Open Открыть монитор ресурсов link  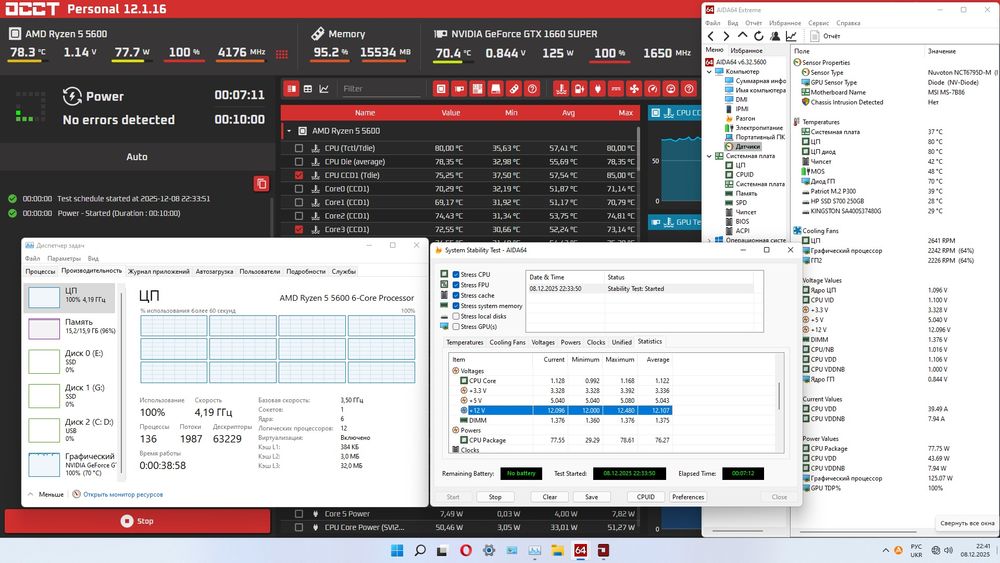pos(123,494)
